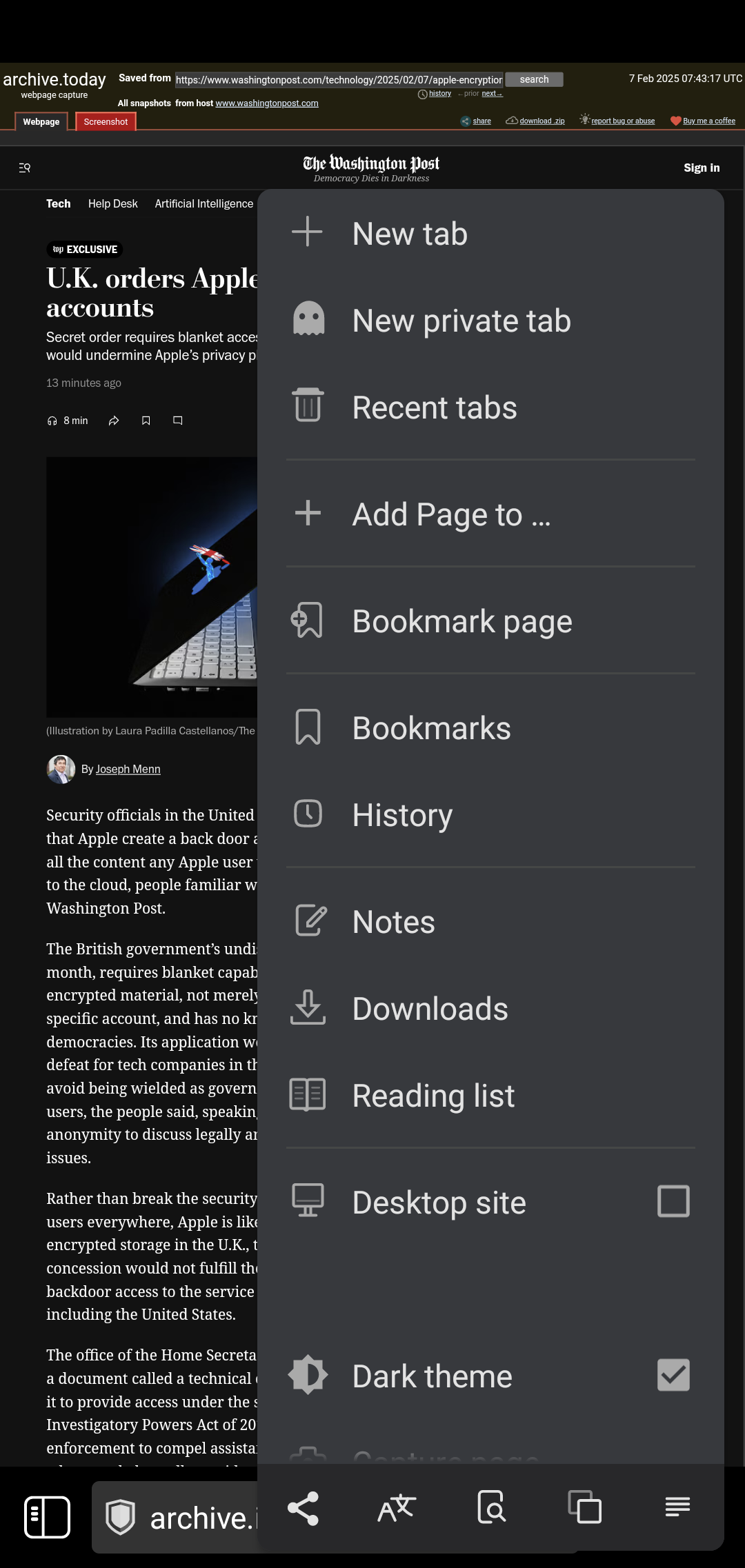Select the Artificial Intelligence section link

pyautogui.click(x=204, y=203)
